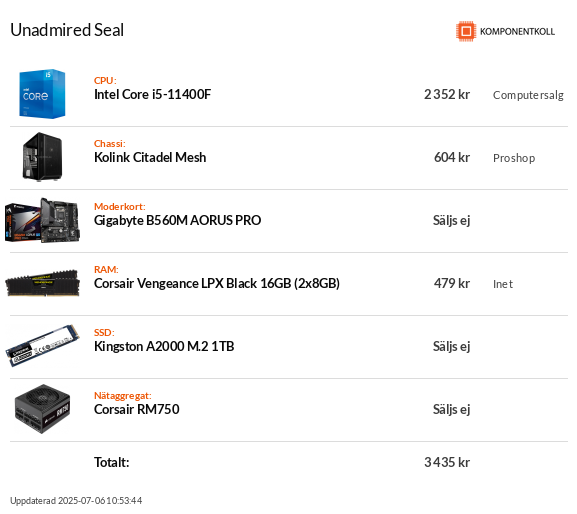Click the 3 435 kr total price
Screen dimensions: 577x514
tap(447, 462)
